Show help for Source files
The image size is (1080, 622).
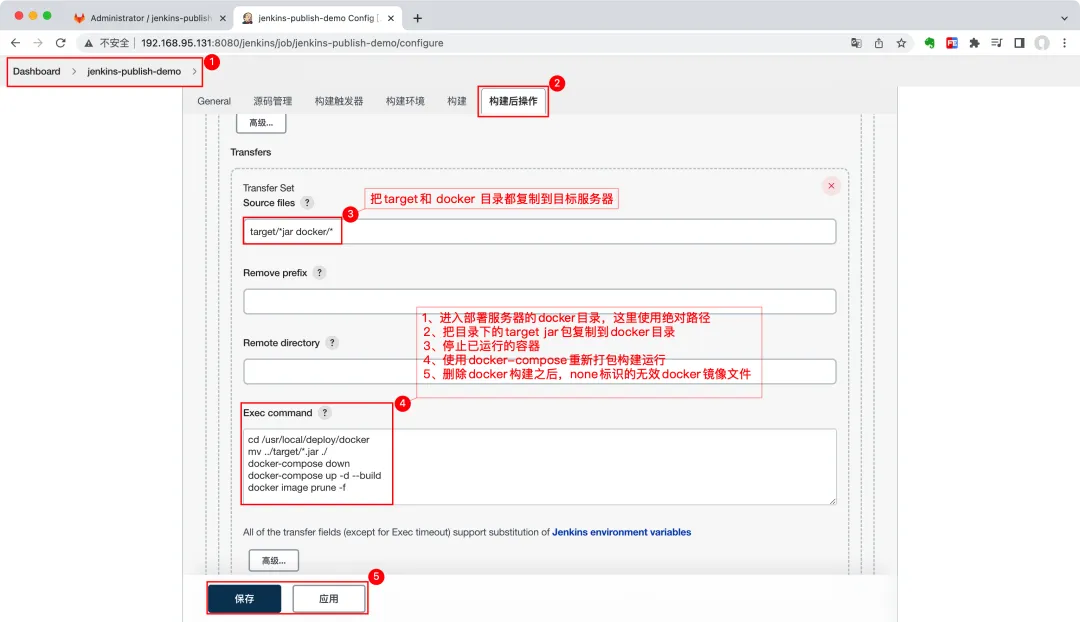tap(307, 203)
